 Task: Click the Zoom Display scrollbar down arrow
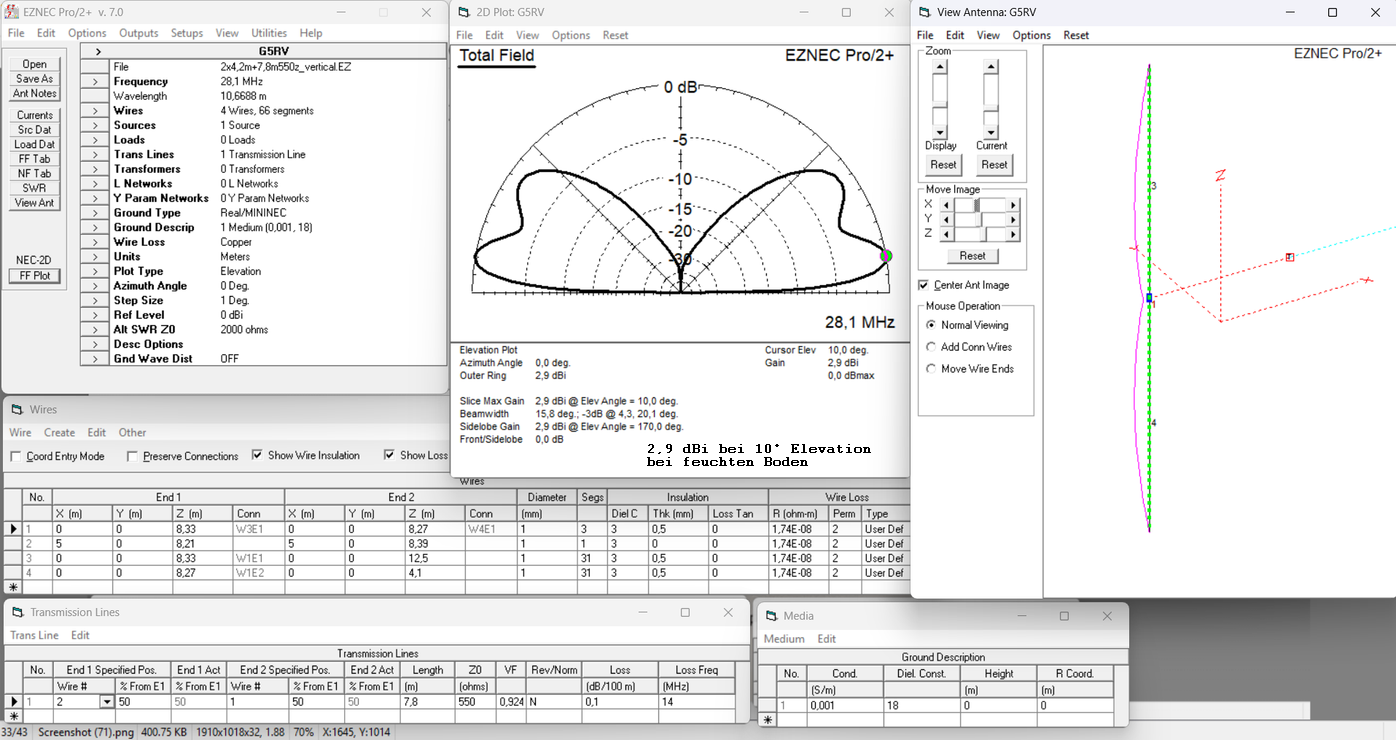coord(939,132)
